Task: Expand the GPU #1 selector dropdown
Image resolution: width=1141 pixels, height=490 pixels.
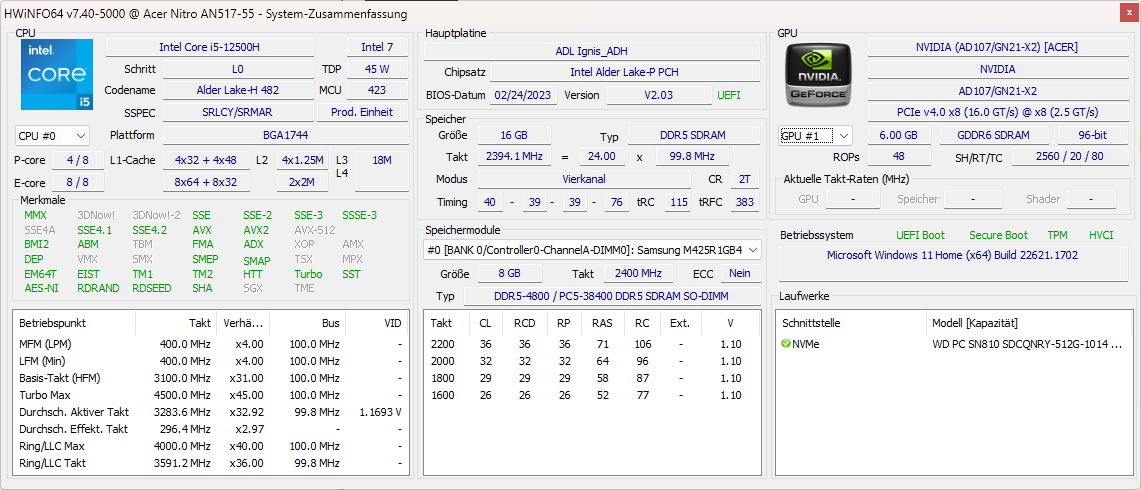Action: tap(816, 135)
